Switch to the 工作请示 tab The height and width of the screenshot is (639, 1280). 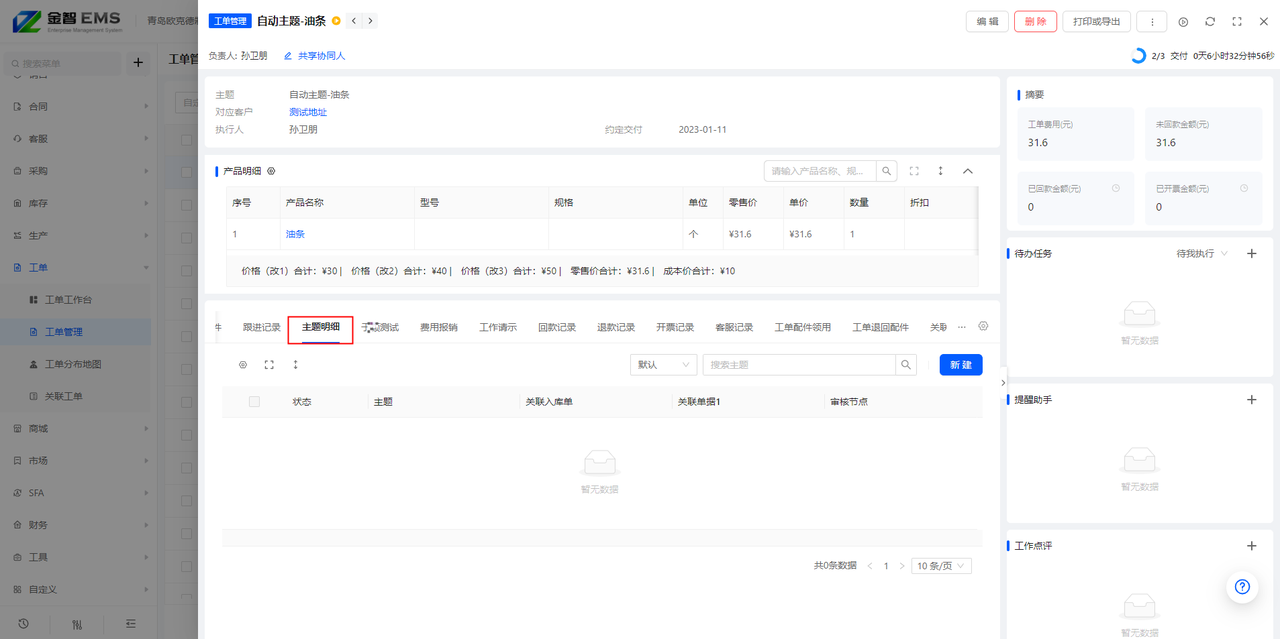498,327
